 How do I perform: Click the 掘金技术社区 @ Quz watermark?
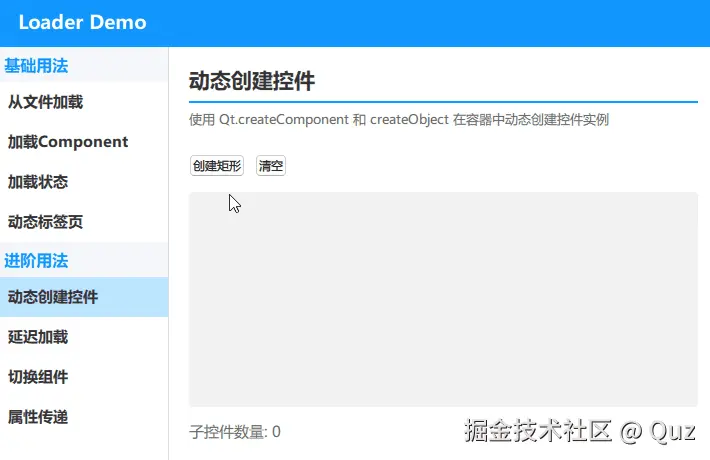point(580,431)
